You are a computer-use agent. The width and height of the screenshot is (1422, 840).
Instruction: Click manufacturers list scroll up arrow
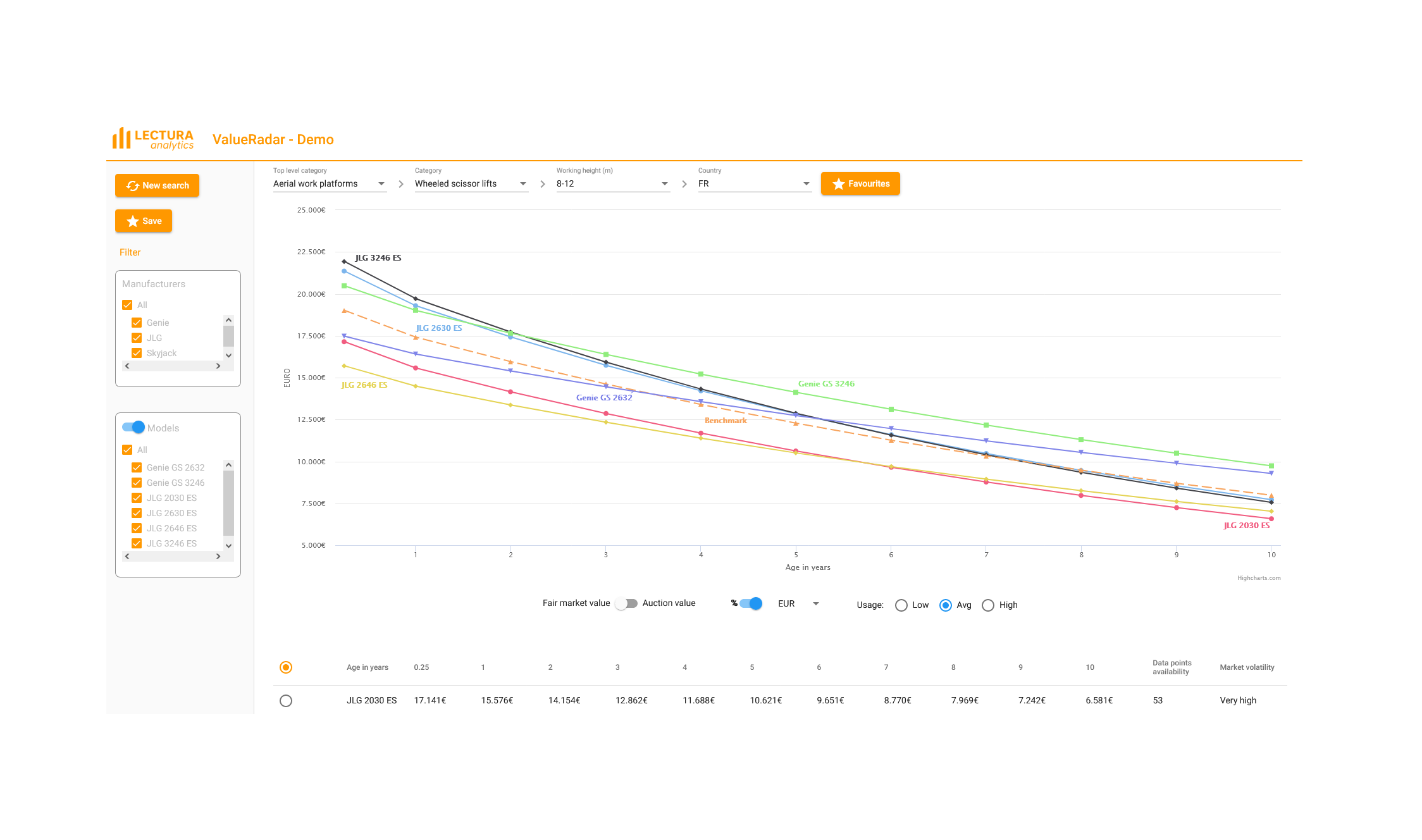[229, 320]
